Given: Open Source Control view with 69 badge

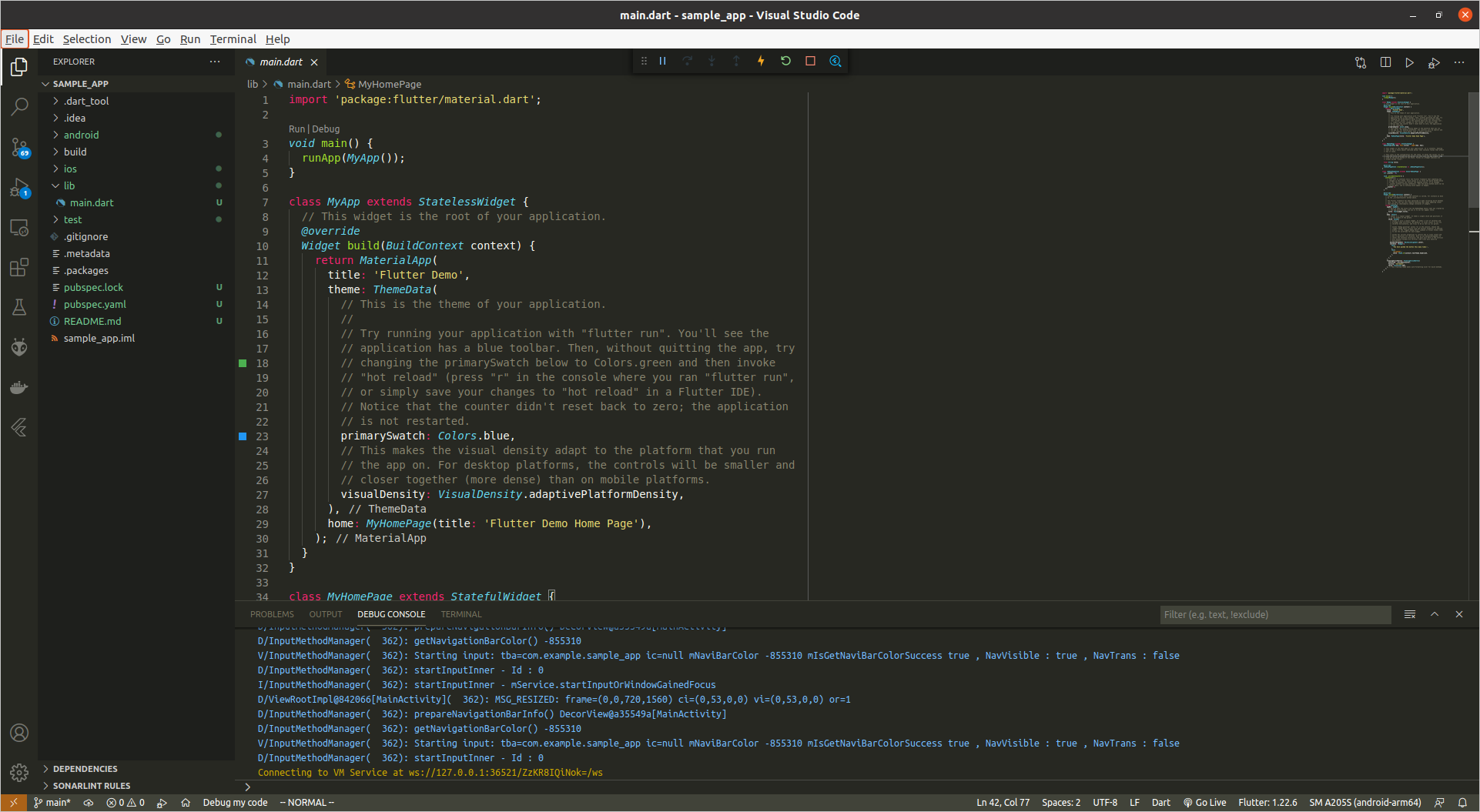Looking at the screenshot, I should 19,147.
